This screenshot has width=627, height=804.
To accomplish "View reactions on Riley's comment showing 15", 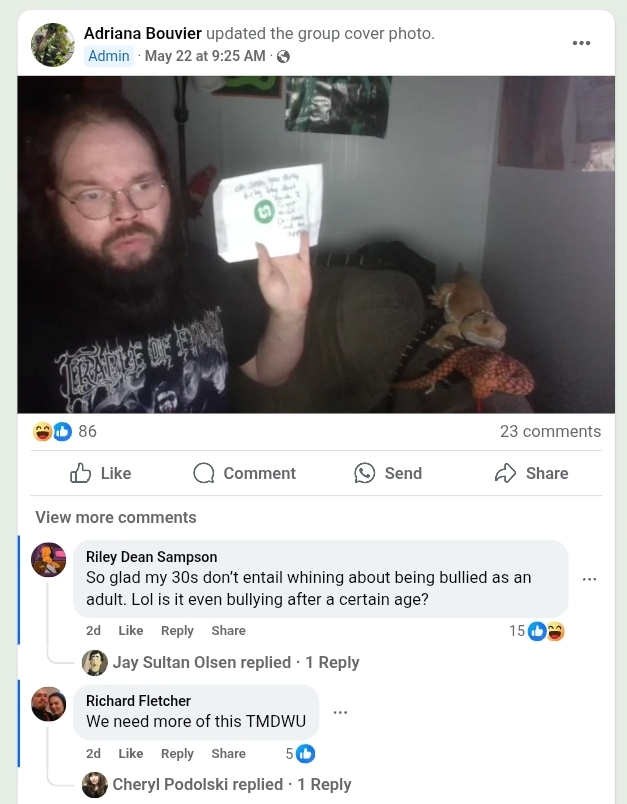I will 537,631.
